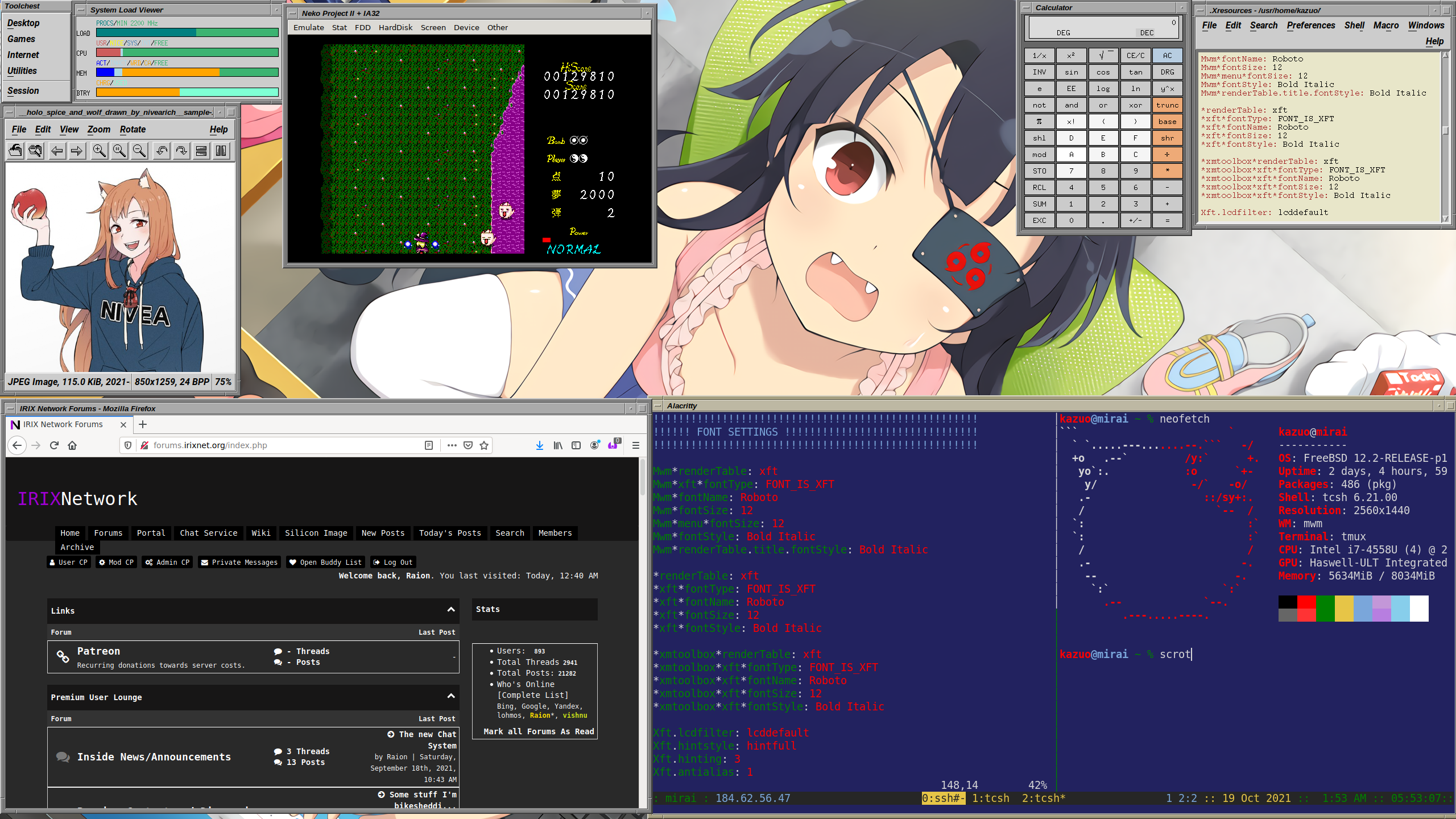Zoom out with the minus magnifier icon
Image resolution: width=1456 pixels, height=819 pixels.
[x=139, y=151]
